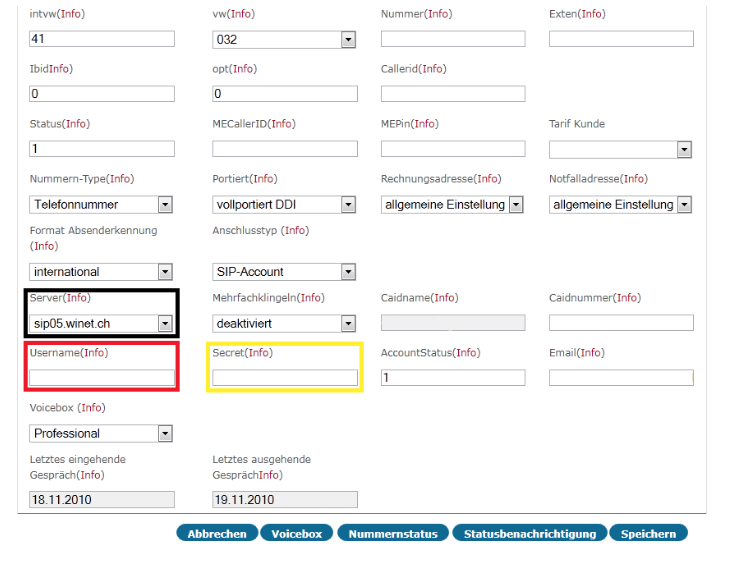Open the Nummernstatus button
The image size is (737, 563).
(x=393, y=533)
